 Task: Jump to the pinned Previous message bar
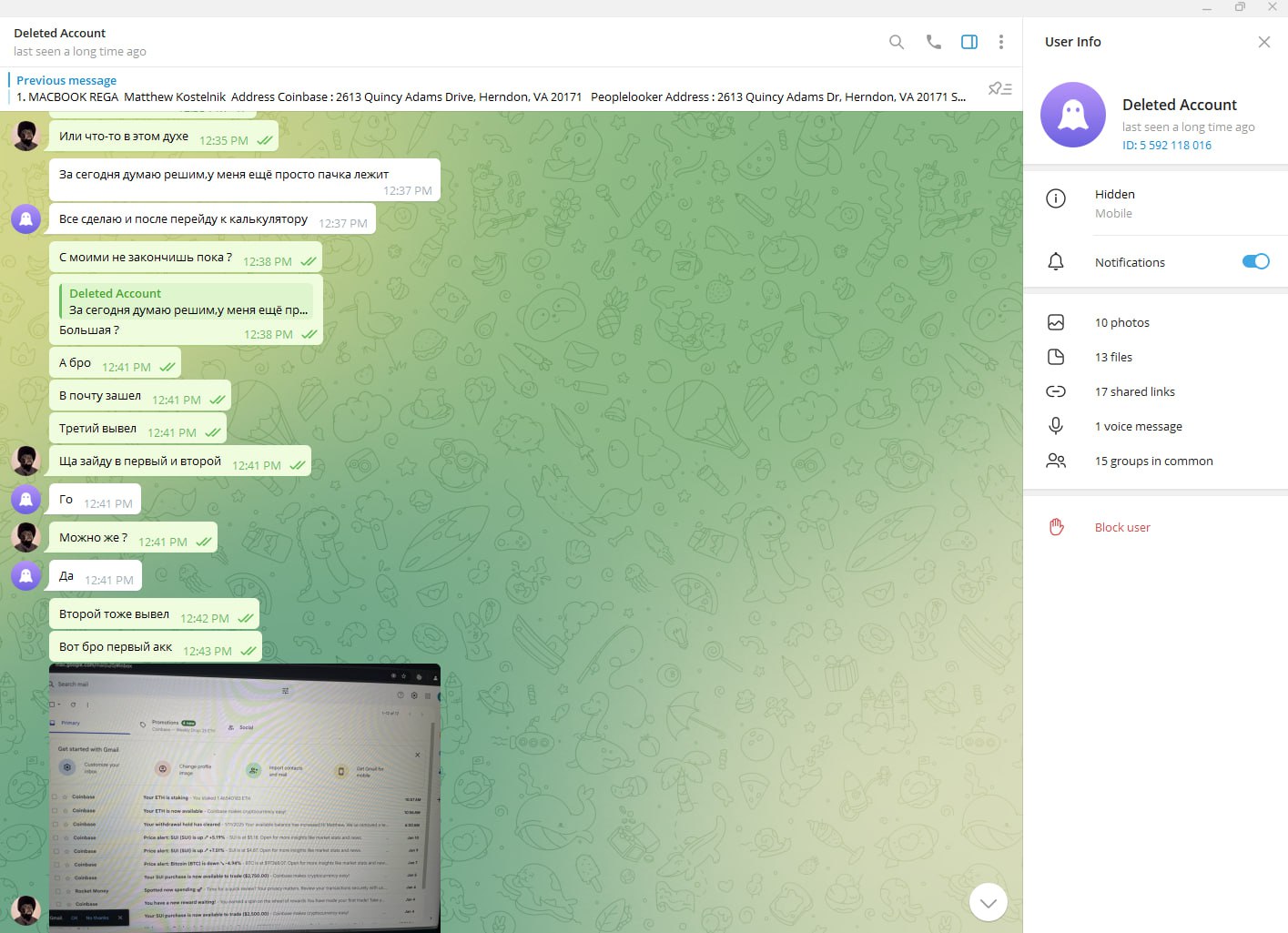[x=492, y=88]
